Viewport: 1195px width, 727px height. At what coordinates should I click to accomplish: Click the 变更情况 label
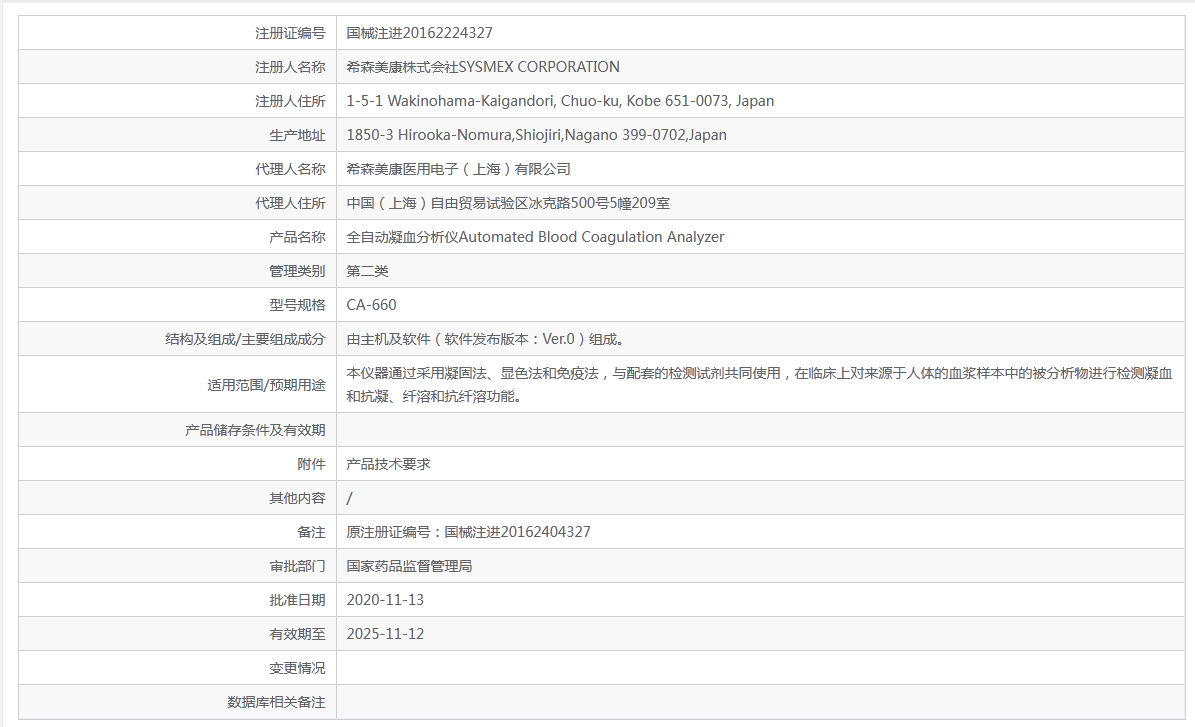coord(297,668)
